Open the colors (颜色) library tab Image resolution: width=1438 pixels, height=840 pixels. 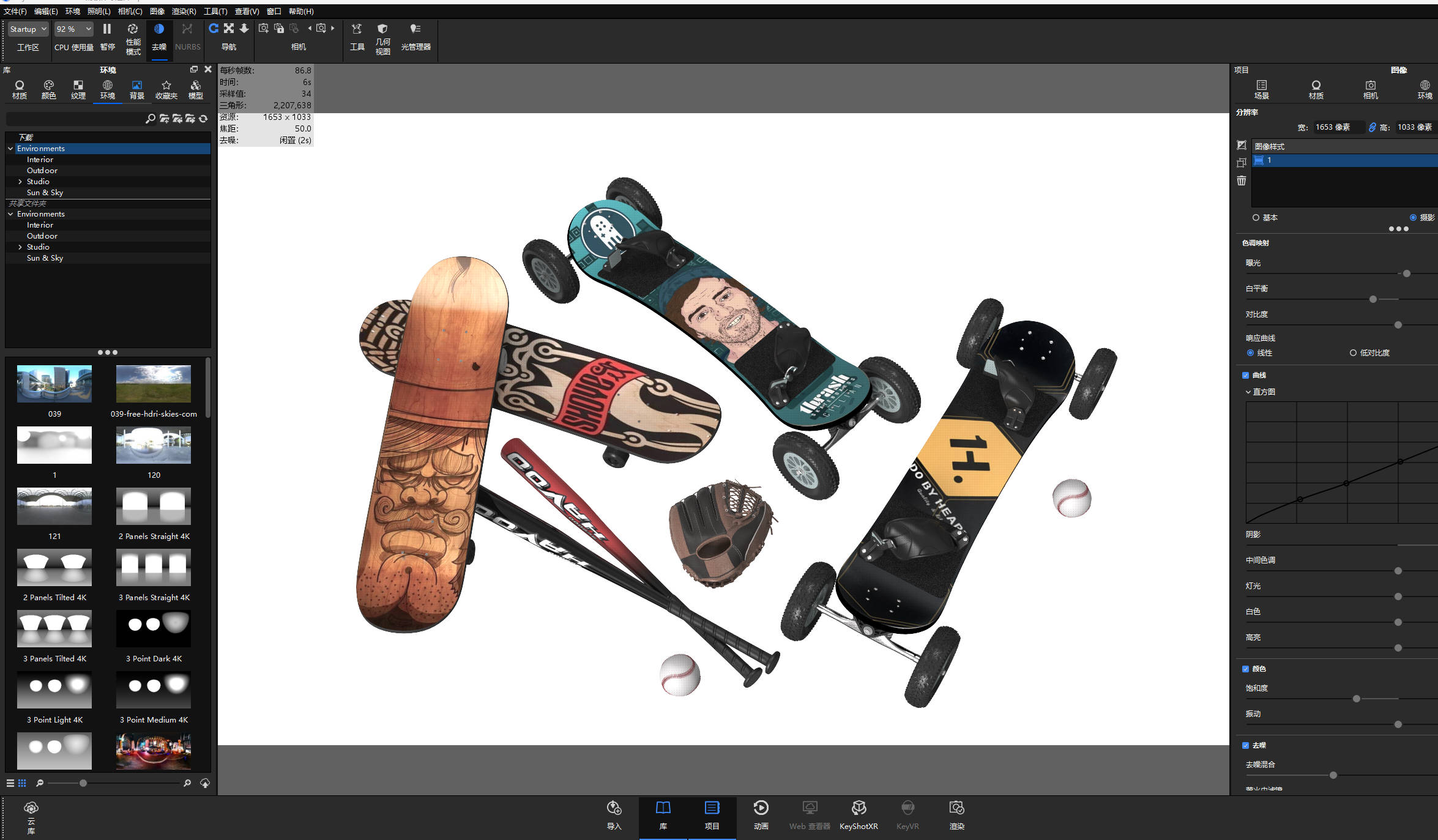point(49,89)
